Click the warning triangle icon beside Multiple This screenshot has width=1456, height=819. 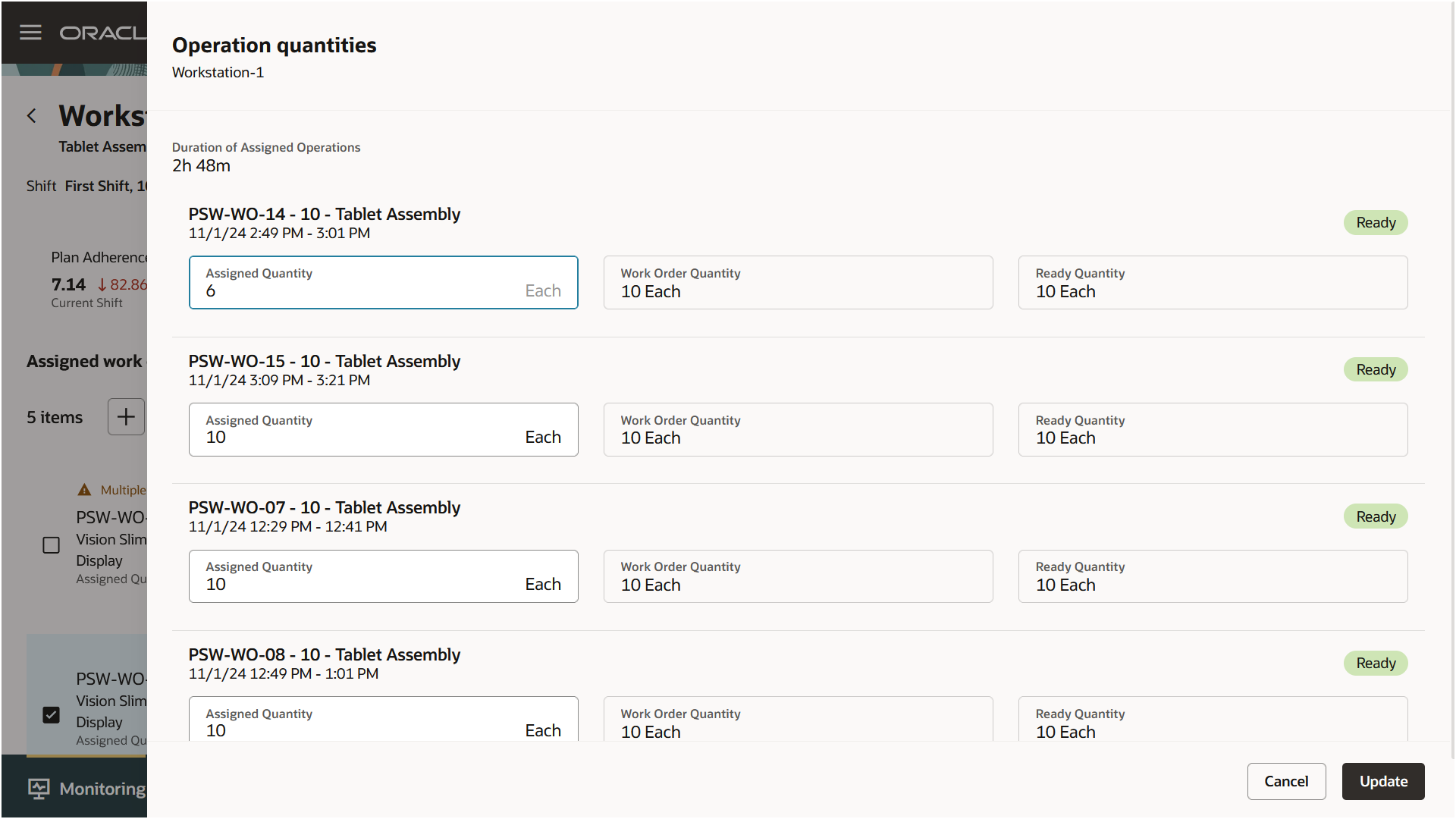coord(84,490)
